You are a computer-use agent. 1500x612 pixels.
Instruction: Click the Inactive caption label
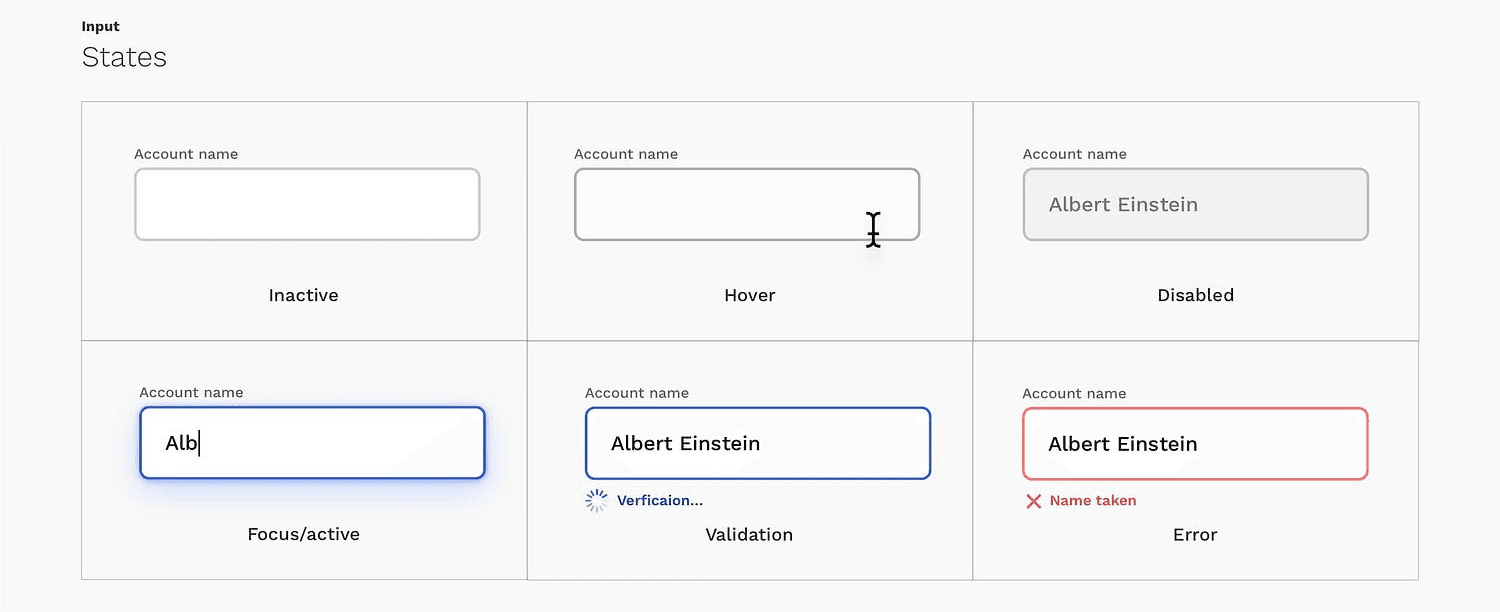tap(303, 295)
